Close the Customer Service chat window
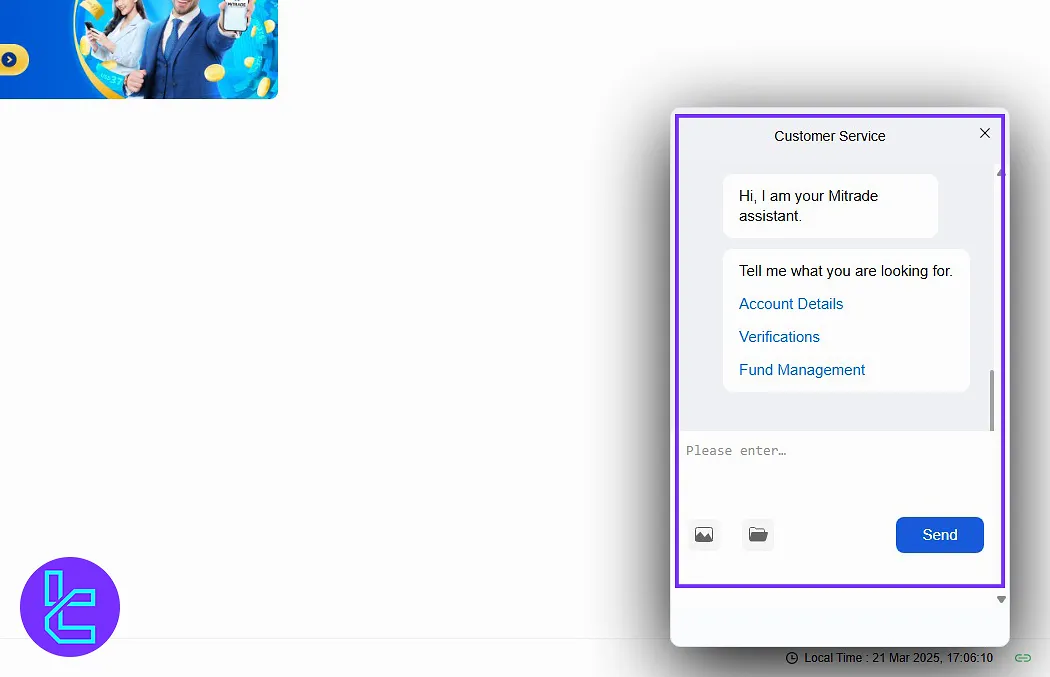This screenshot has width=1050, height=677. click(985, 133)
